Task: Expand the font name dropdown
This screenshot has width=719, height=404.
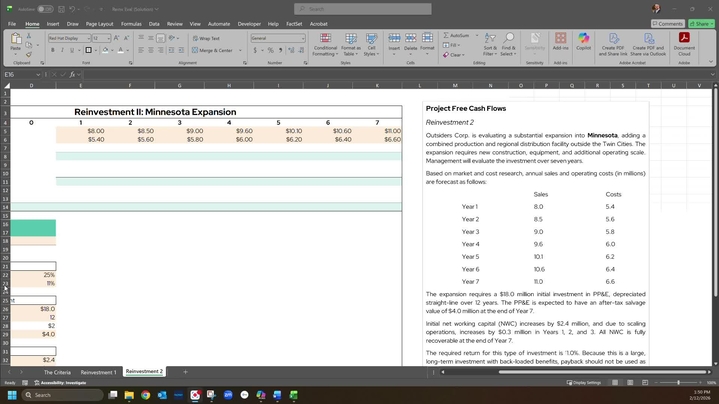Action: point(88,38)
